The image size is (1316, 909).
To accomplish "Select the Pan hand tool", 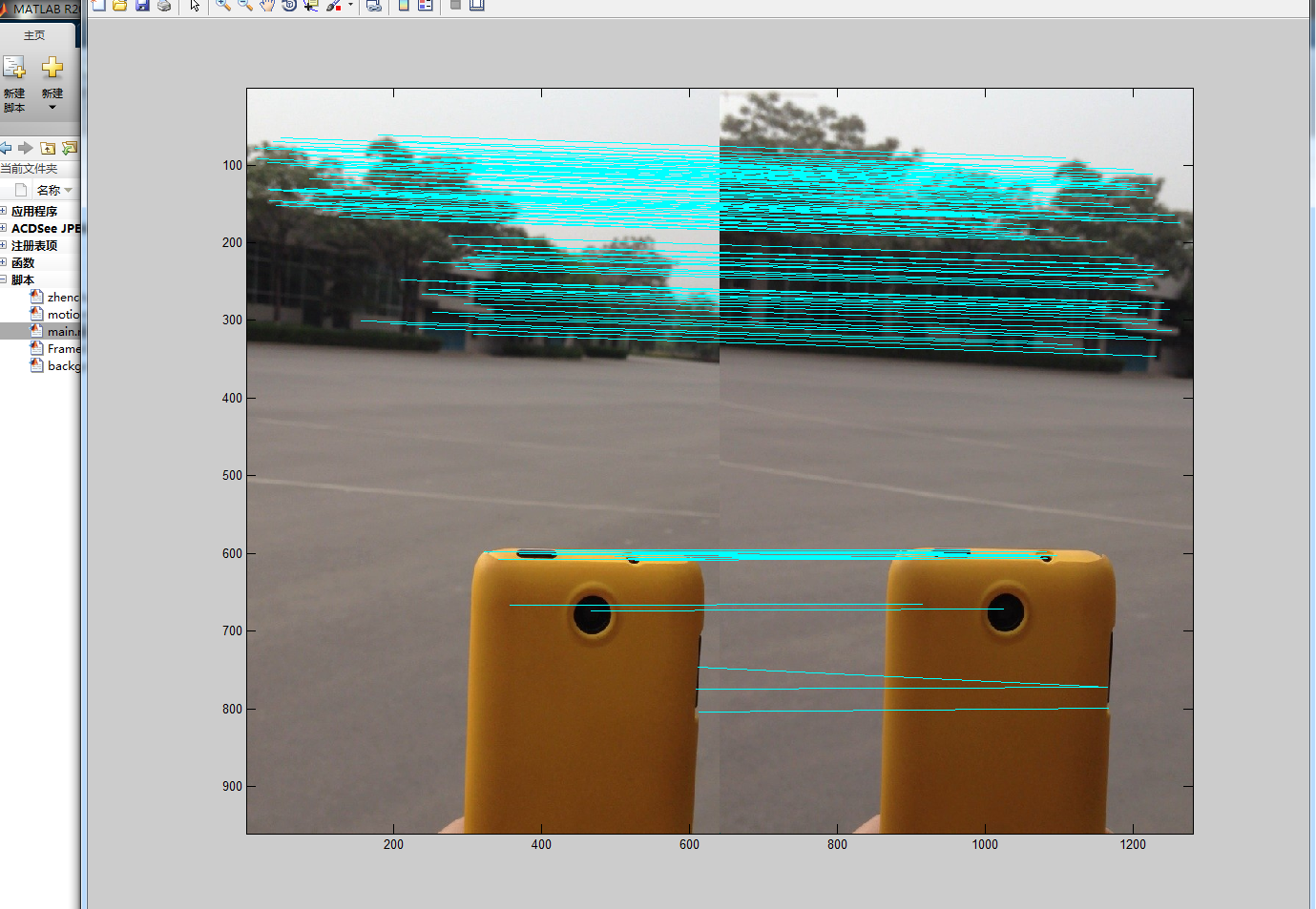I will click(267, 5).
